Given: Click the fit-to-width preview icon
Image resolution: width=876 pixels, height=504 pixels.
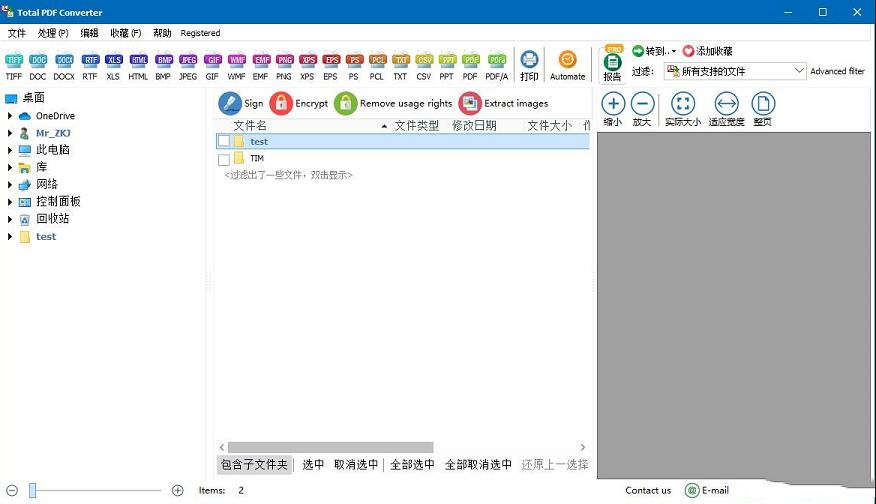Looking at the screenshot, I should [x=726, y=104].
